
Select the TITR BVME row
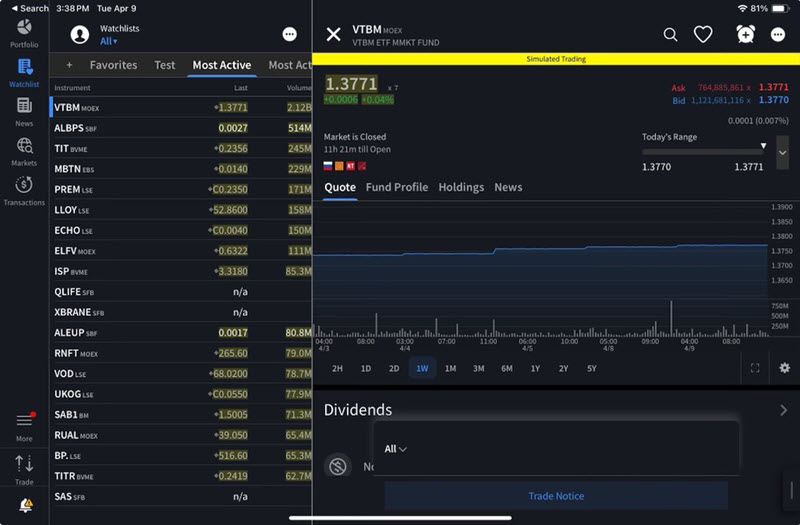(181, 476)
